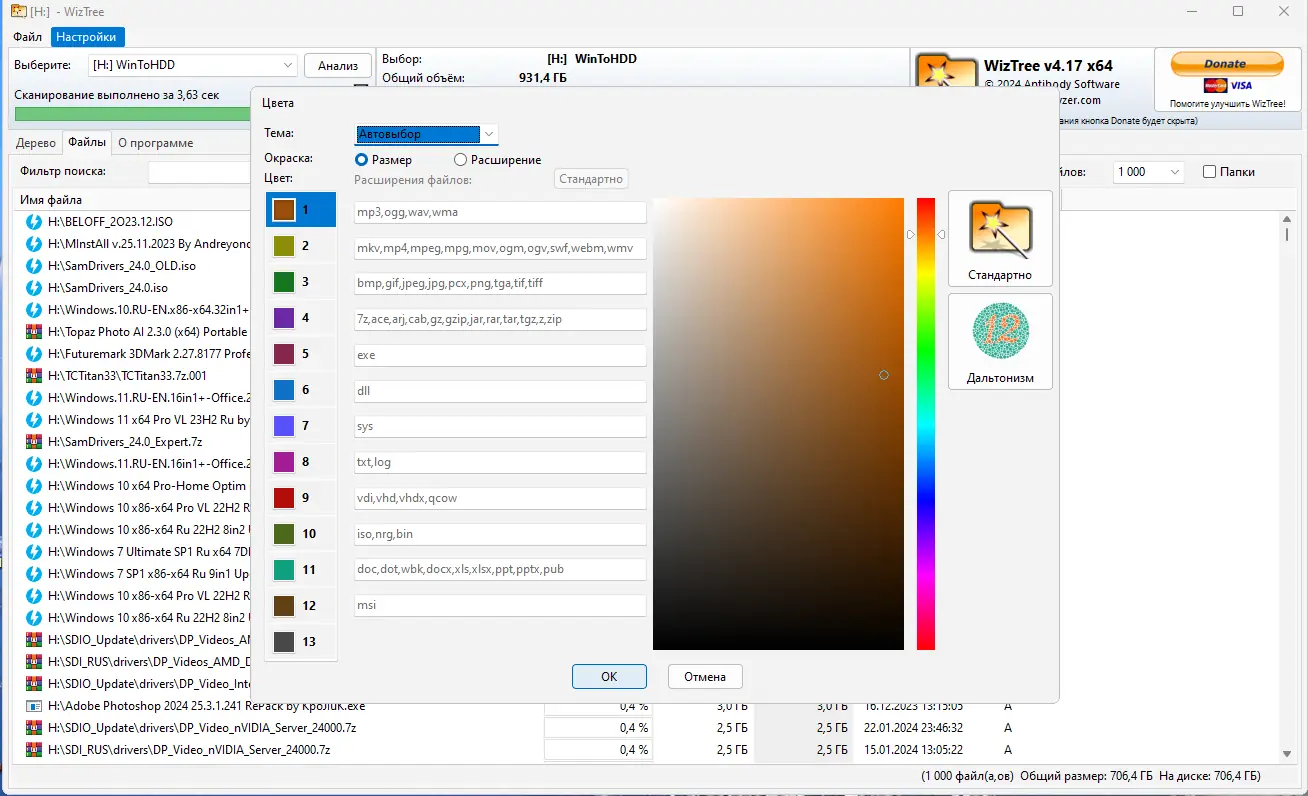
Task: Open the Тема dropdown showing Автовыбор
Action: (x=426, y=134)
